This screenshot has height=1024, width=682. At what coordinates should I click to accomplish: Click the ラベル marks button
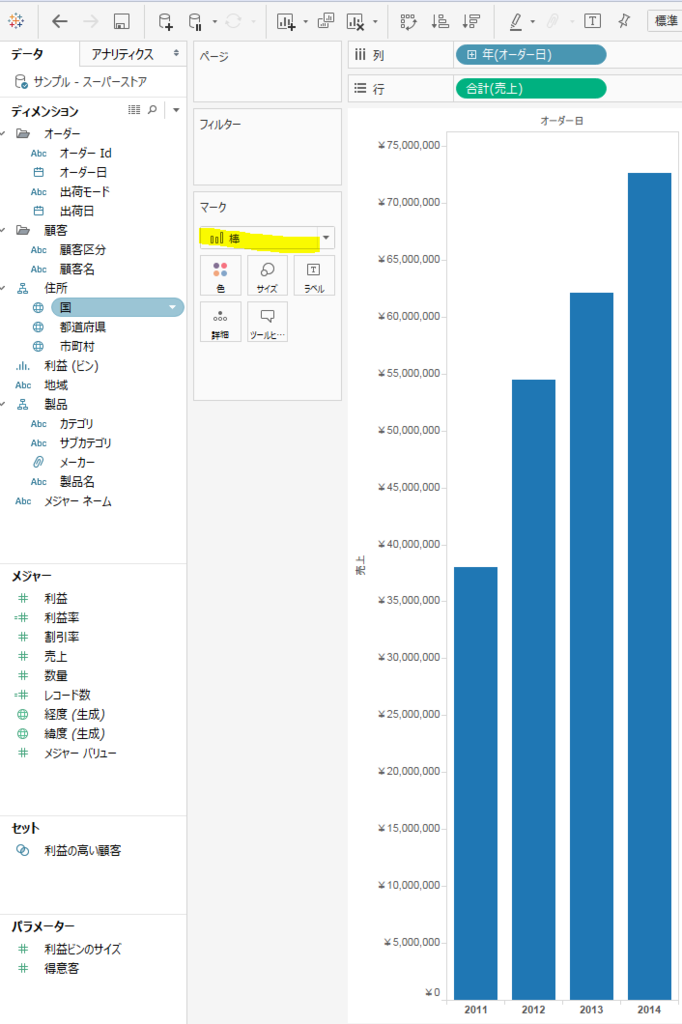click(314, 276)
